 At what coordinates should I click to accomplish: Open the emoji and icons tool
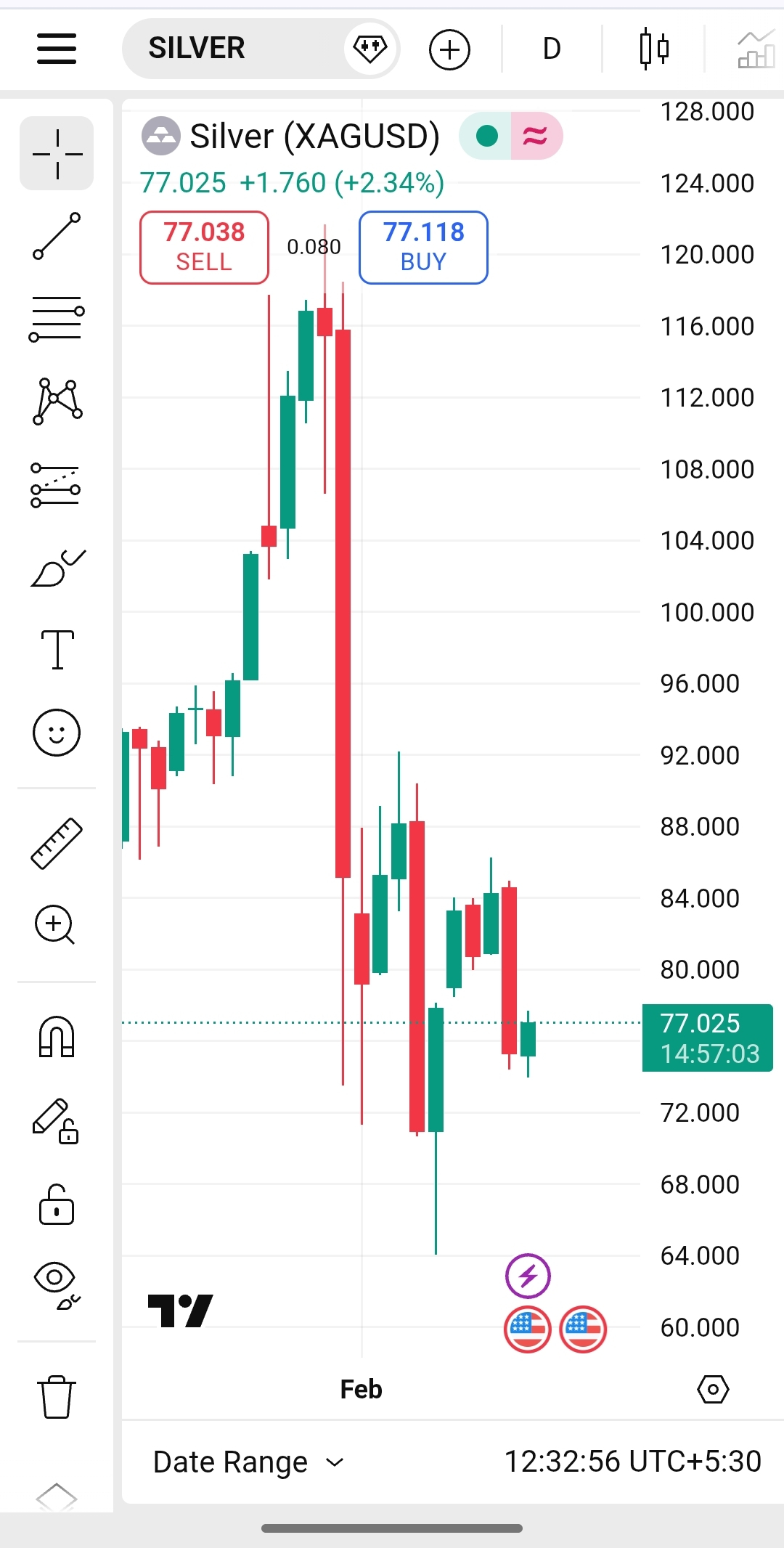pyautogui.click(x=57, y=732)
